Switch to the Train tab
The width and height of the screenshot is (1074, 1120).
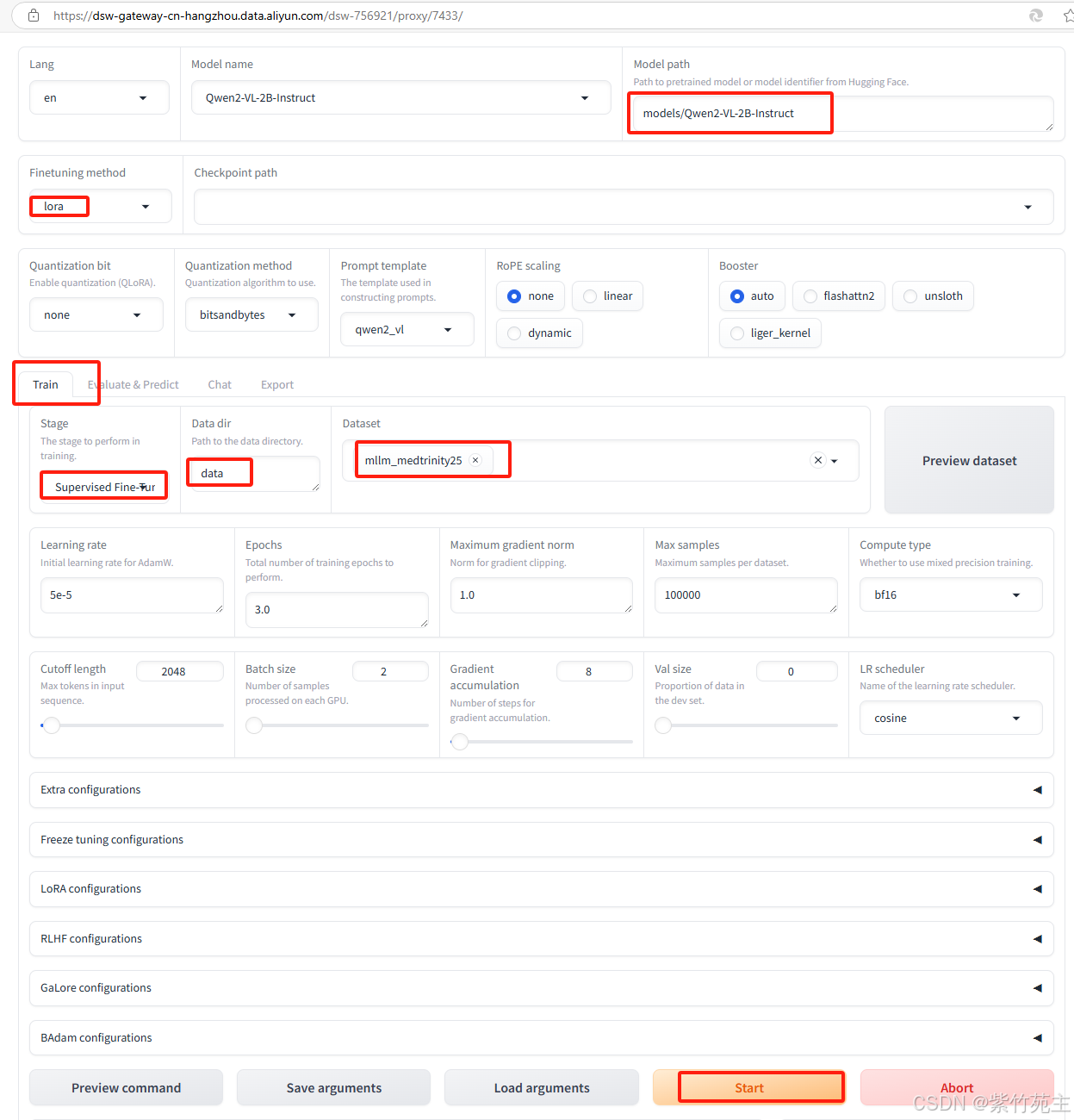pos(46,385)
